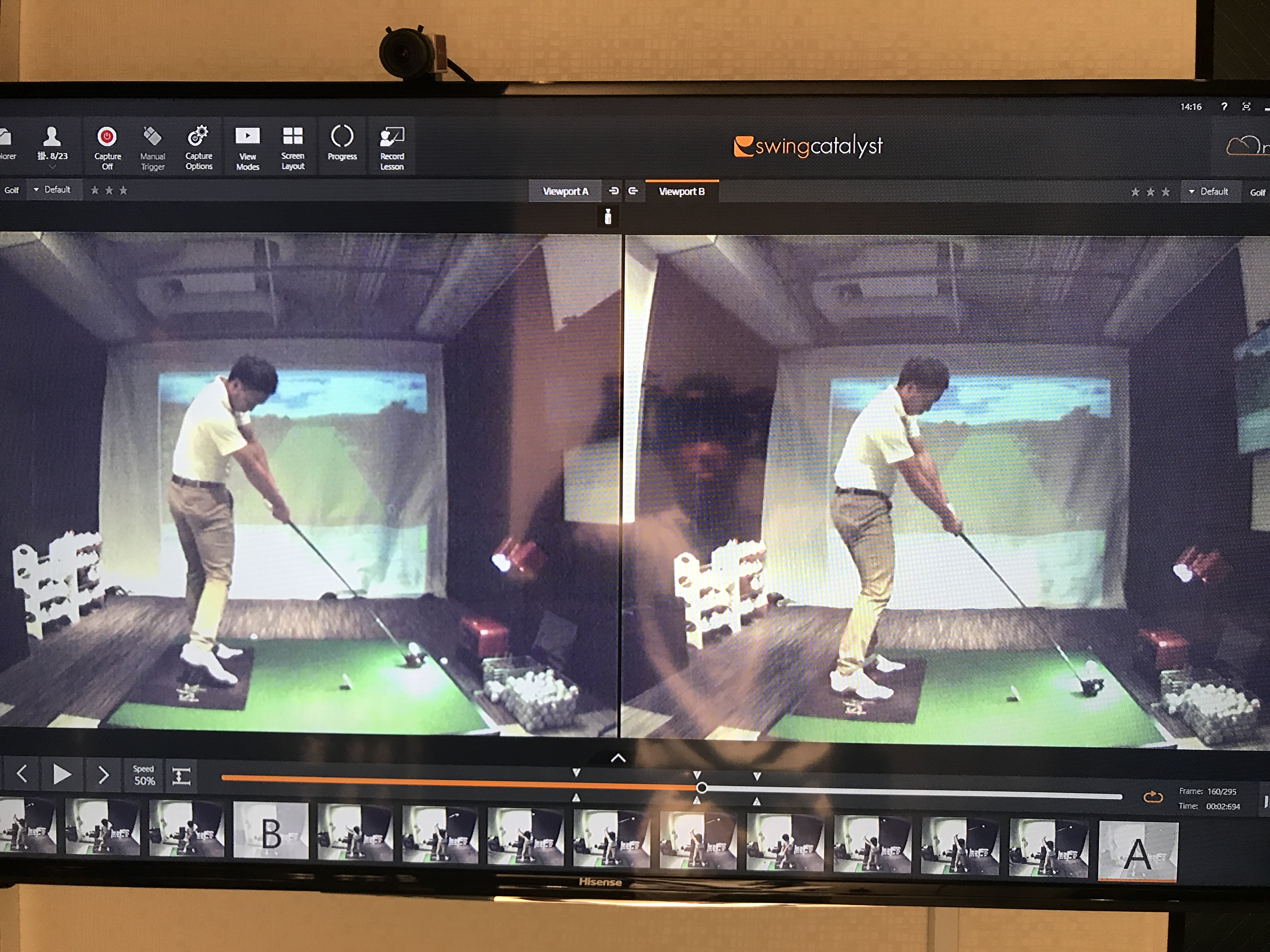Click the help question mark icon
Image resolution: width=1270 pixels, height=952 pixels.
point(1224,107)
